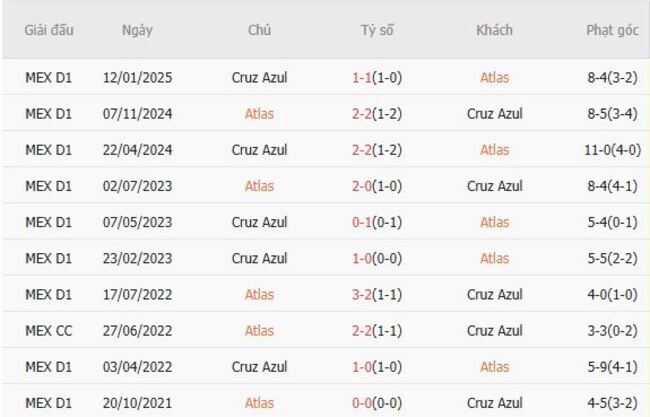Image resolution: width=650 pixels, height=417 pixels.
Task: Click the "Khách" column header
Action: pyautogui.click(x=494, y=30)
